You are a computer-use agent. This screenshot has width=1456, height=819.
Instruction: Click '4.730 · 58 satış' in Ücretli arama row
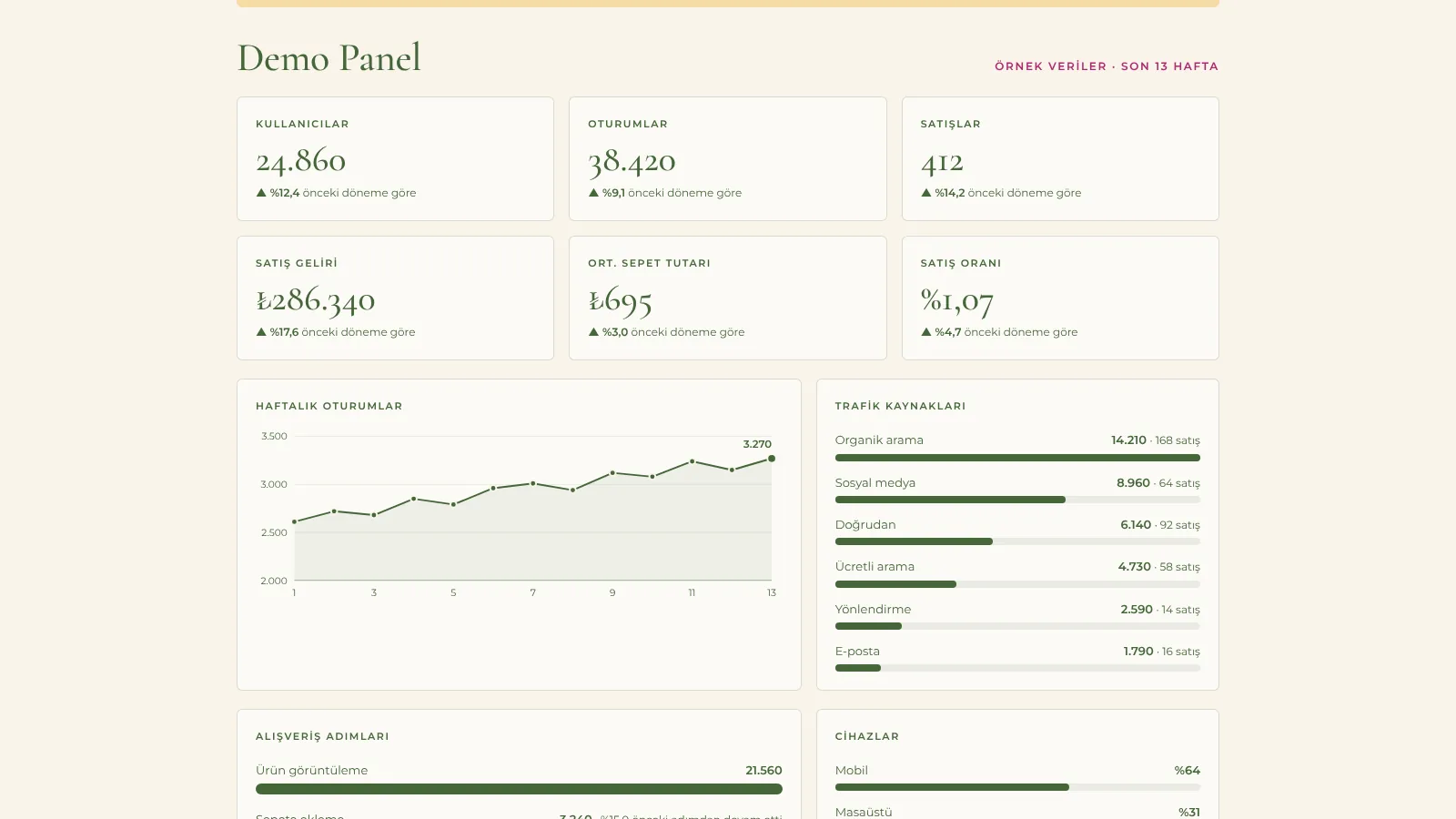1159,567
